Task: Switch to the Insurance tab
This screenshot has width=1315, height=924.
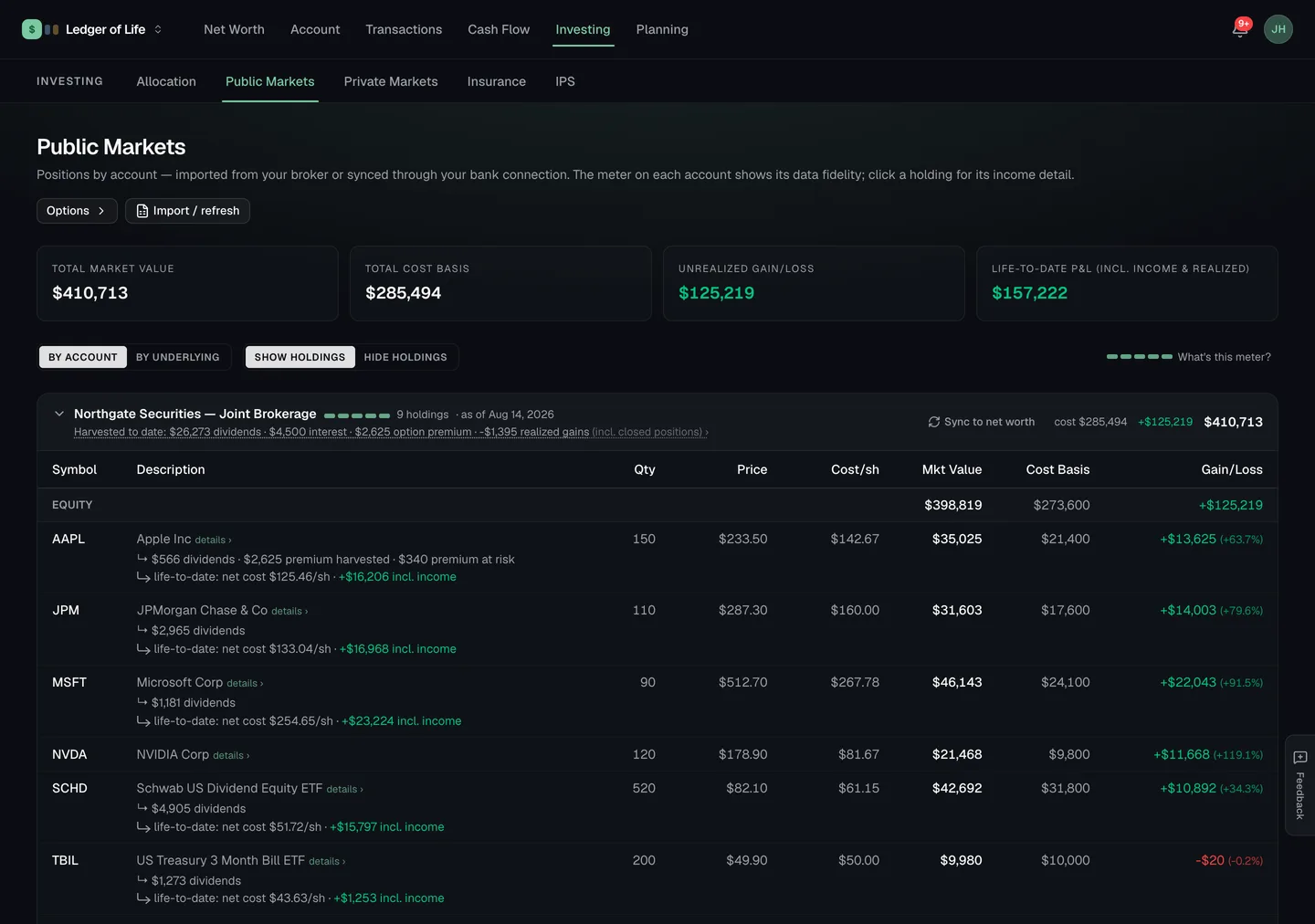Action: [x=497, y=81]
